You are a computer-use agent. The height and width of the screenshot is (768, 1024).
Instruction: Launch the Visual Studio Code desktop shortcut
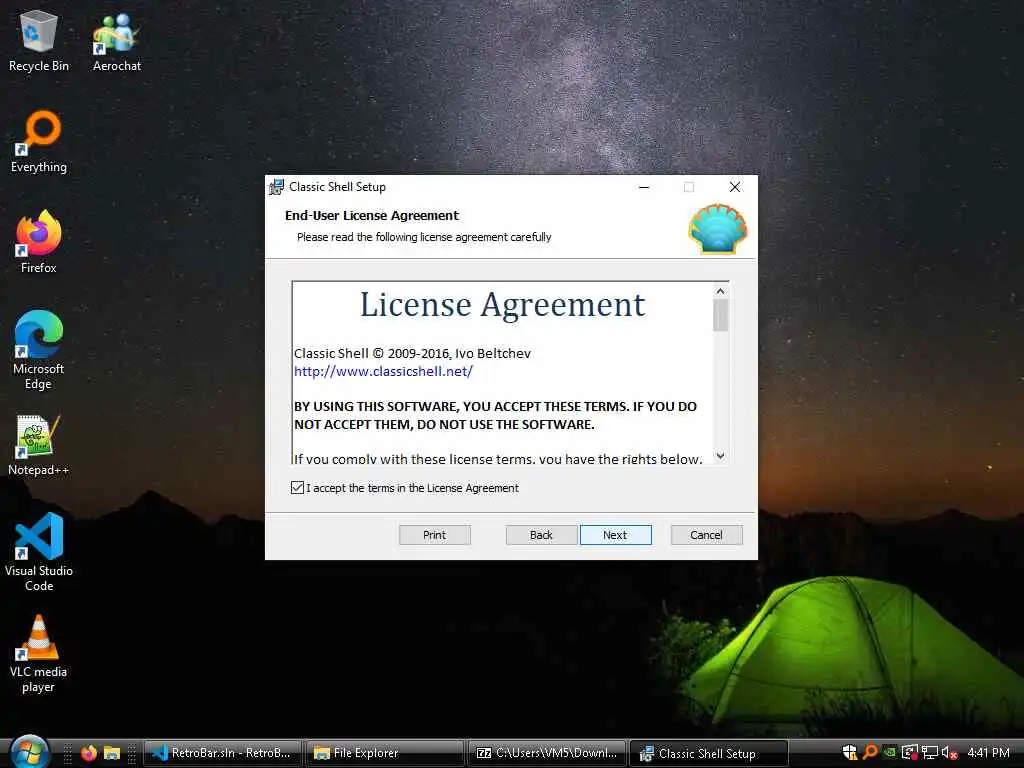tap(39, 552)
